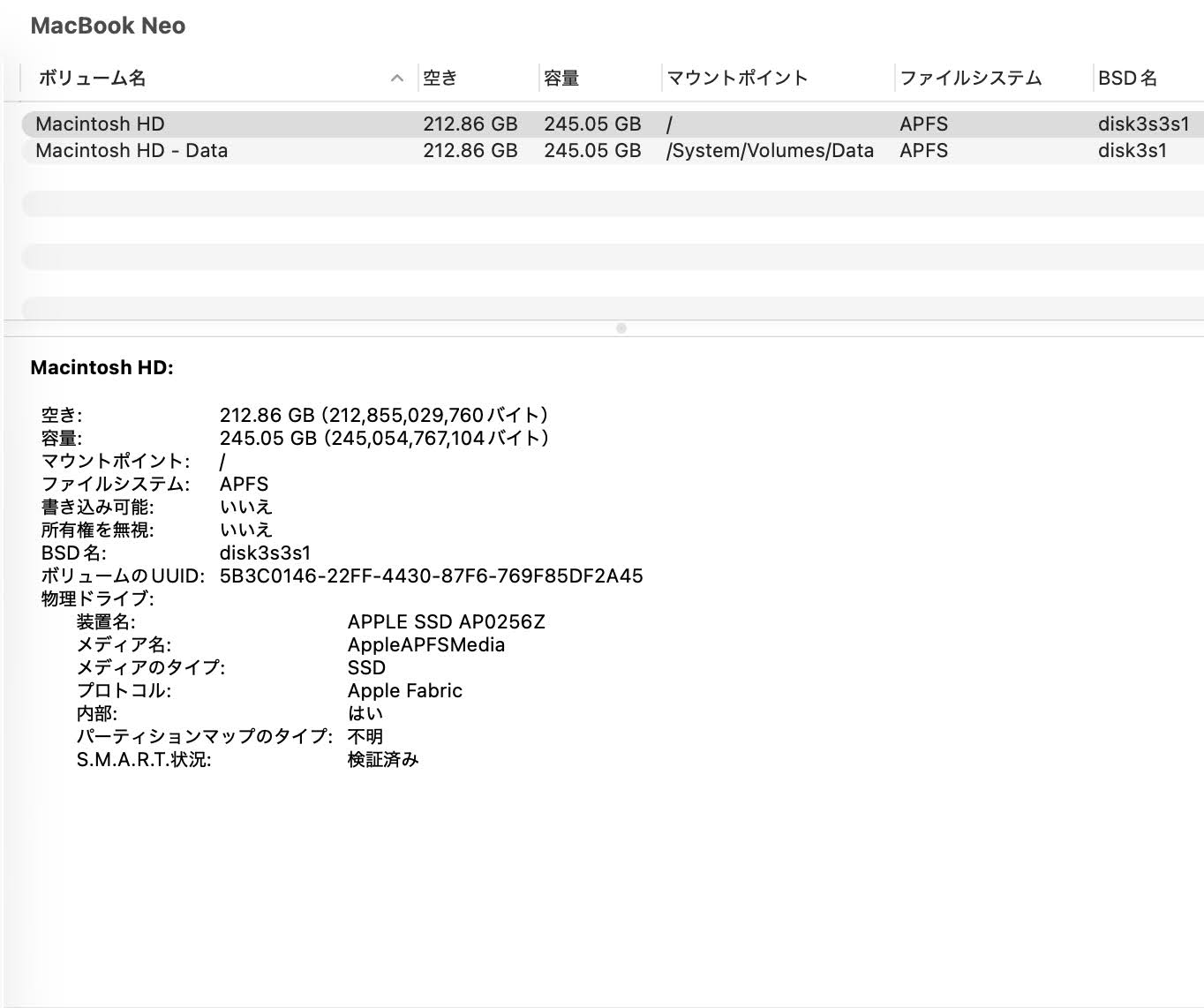The width and height of the screenshot is (1204, 1008).
Task: Click the 所有権を無視: label
Action: [98, 530]
